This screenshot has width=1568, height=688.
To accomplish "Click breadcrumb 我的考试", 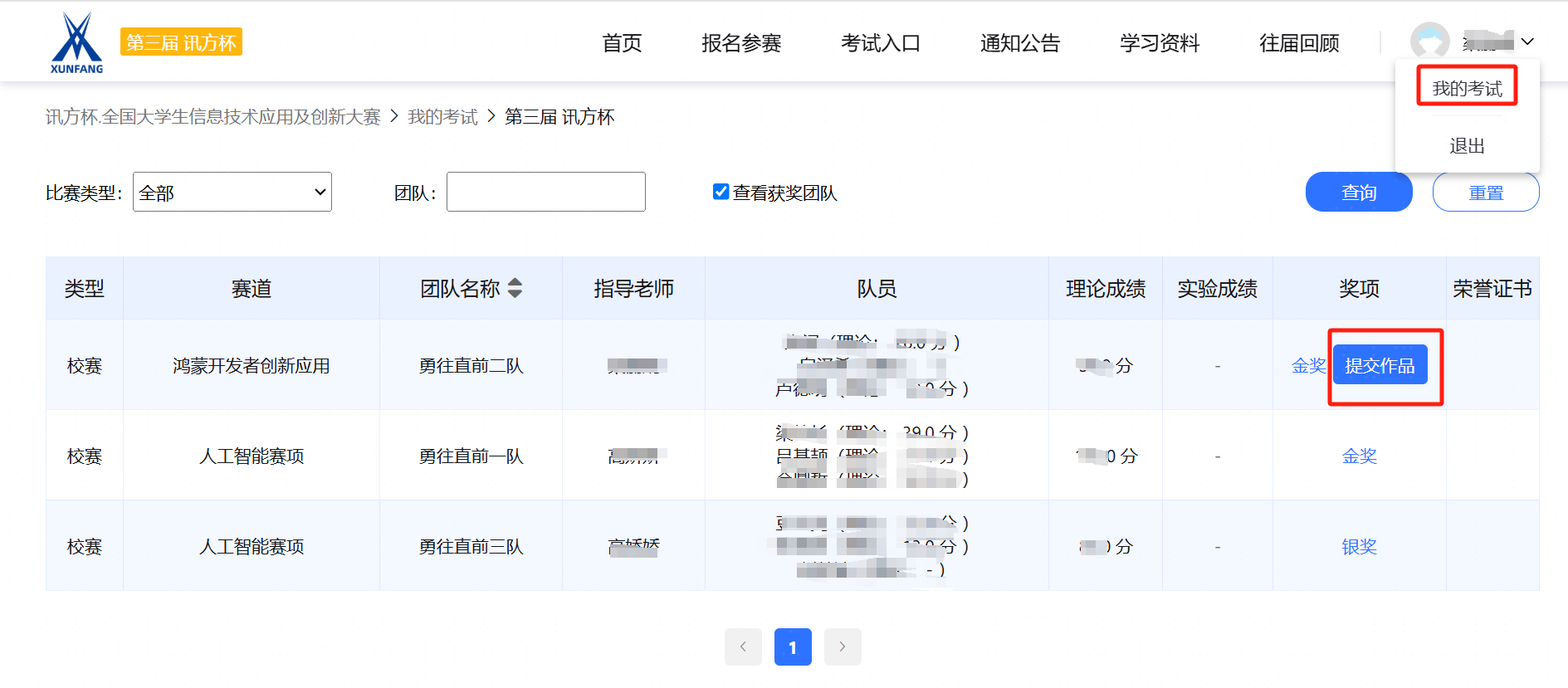I will pyautogui.click(x=442, y=117).
